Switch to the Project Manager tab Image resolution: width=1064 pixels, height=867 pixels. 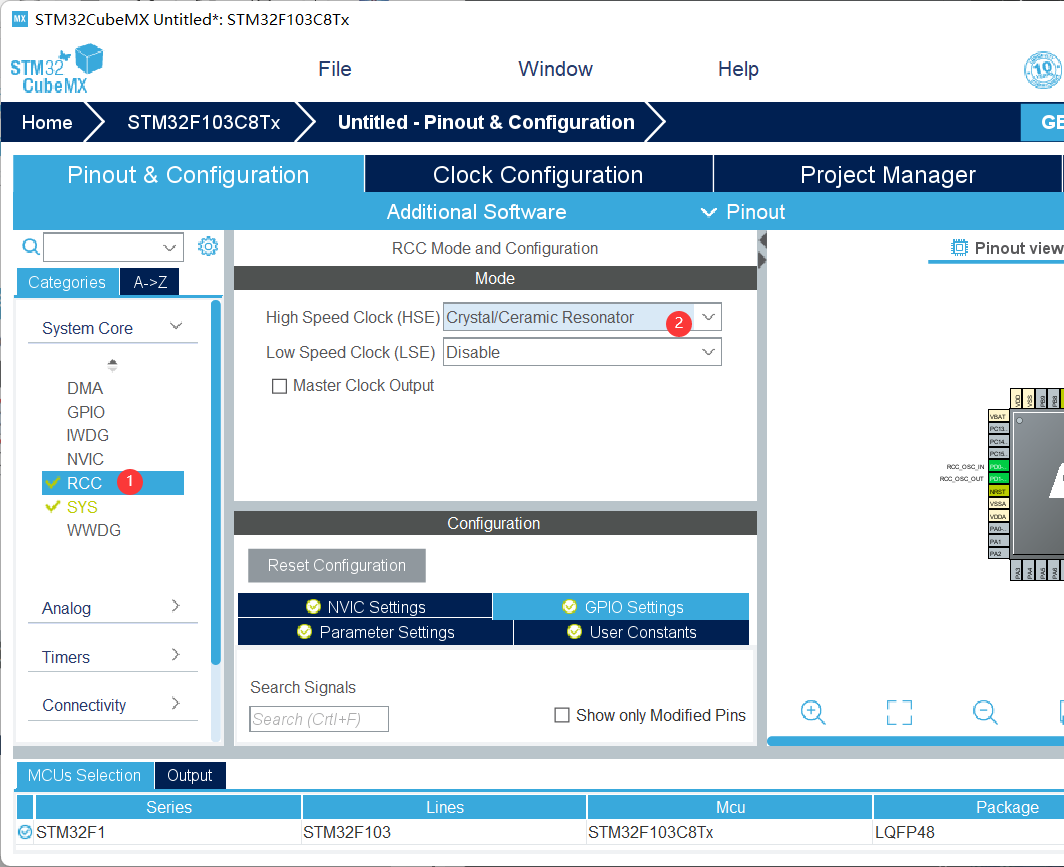888,174
